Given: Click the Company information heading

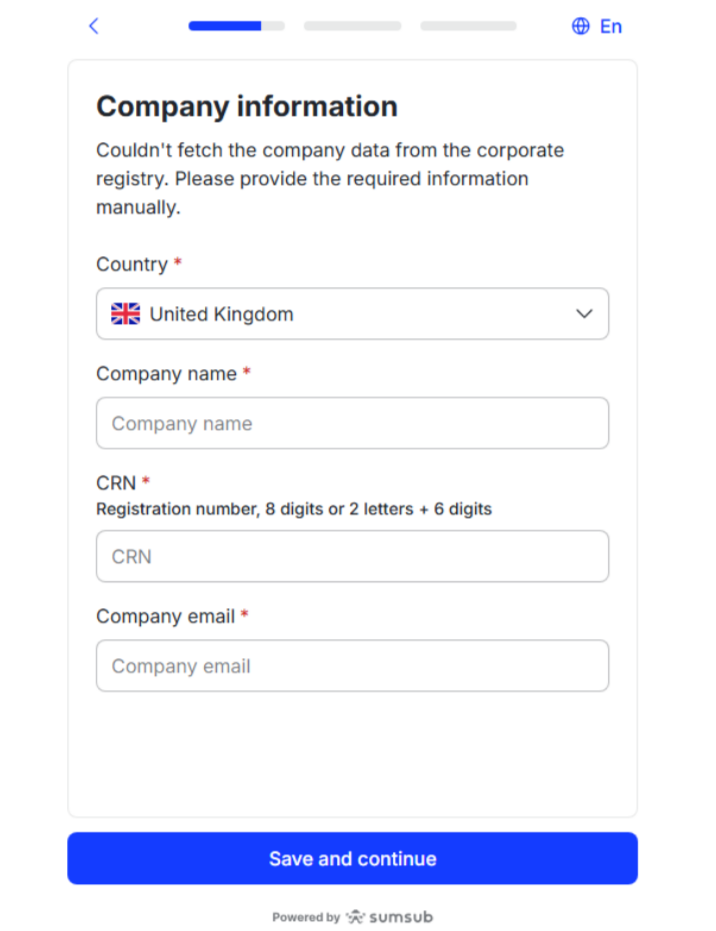Looking at the screenshot, I should click(x=247, y=106).
